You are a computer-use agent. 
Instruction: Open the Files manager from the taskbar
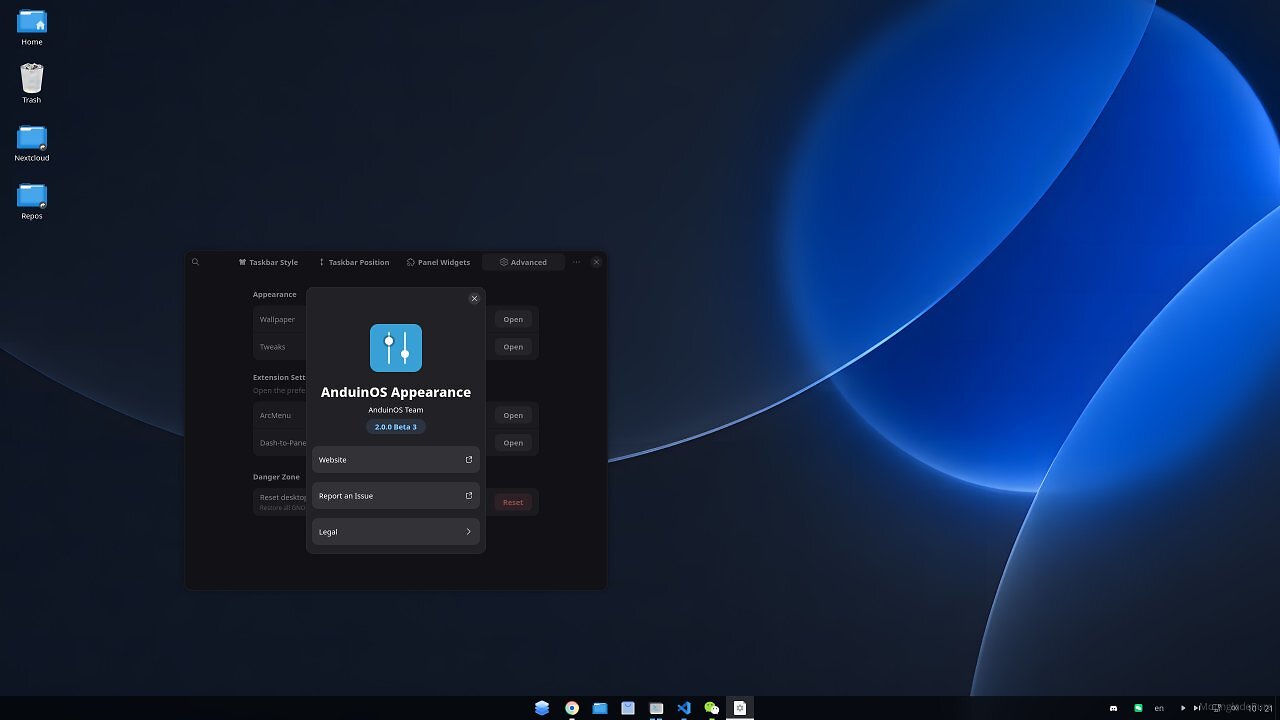point(600,708)
